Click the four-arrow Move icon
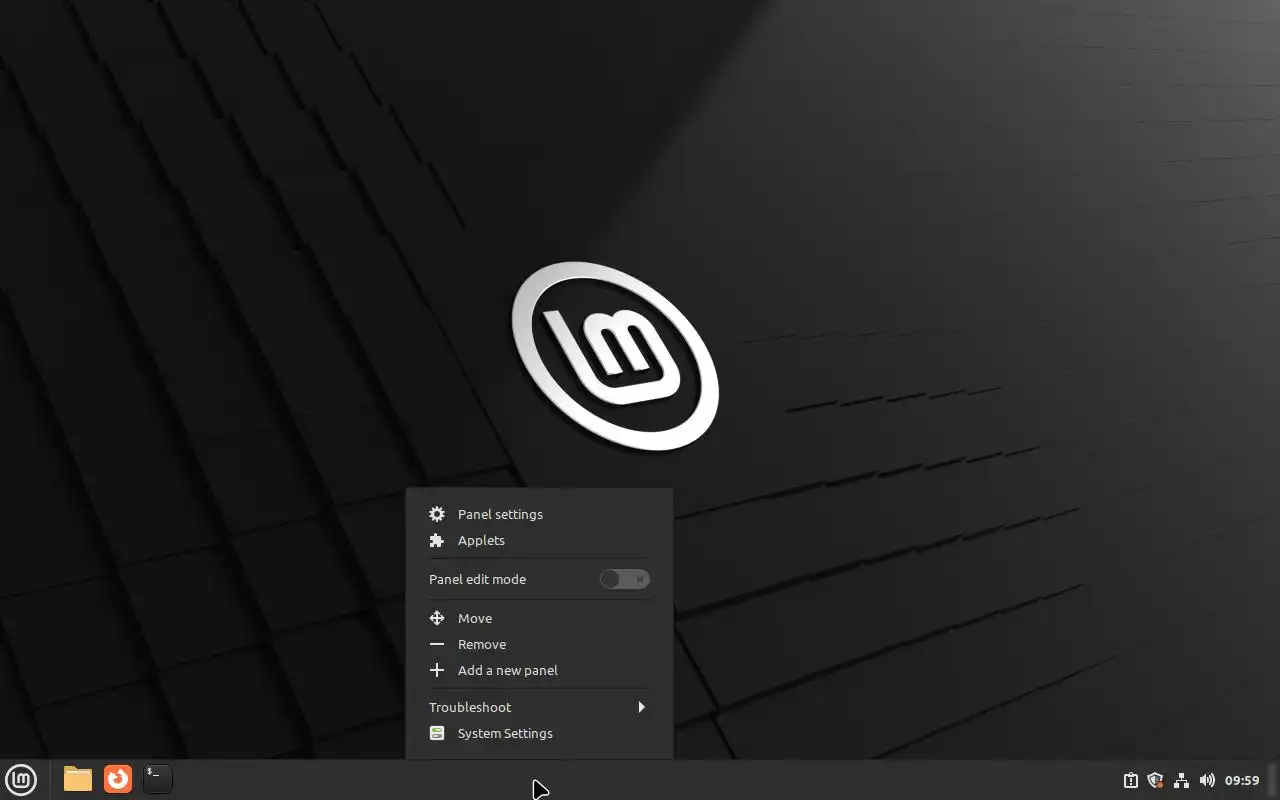 tap(437, 618)
